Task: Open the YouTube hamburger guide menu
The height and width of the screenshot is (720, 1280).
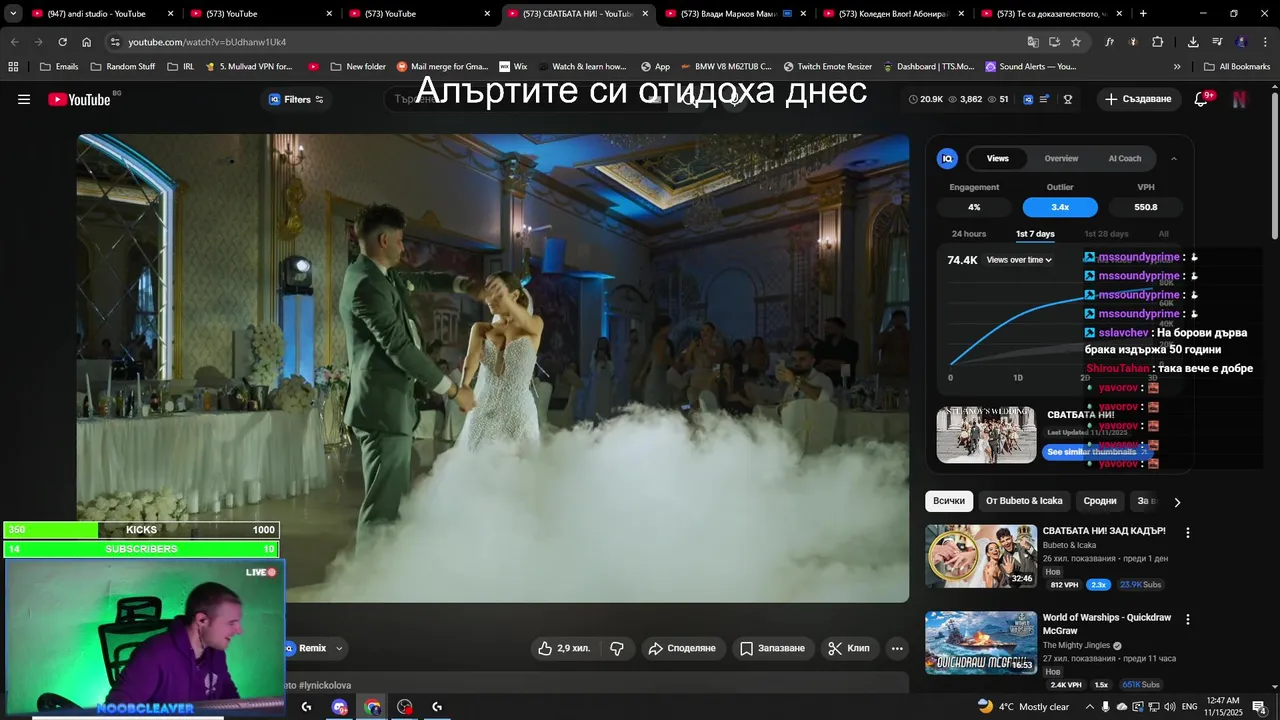Action: click(24, 99)
